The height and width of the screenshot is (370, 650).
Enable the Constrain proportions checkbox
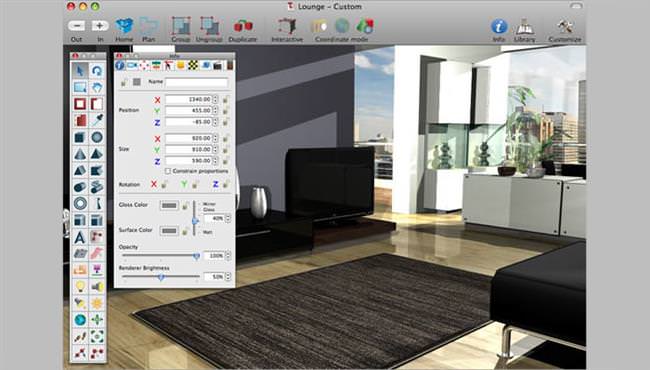coord(168,171)
